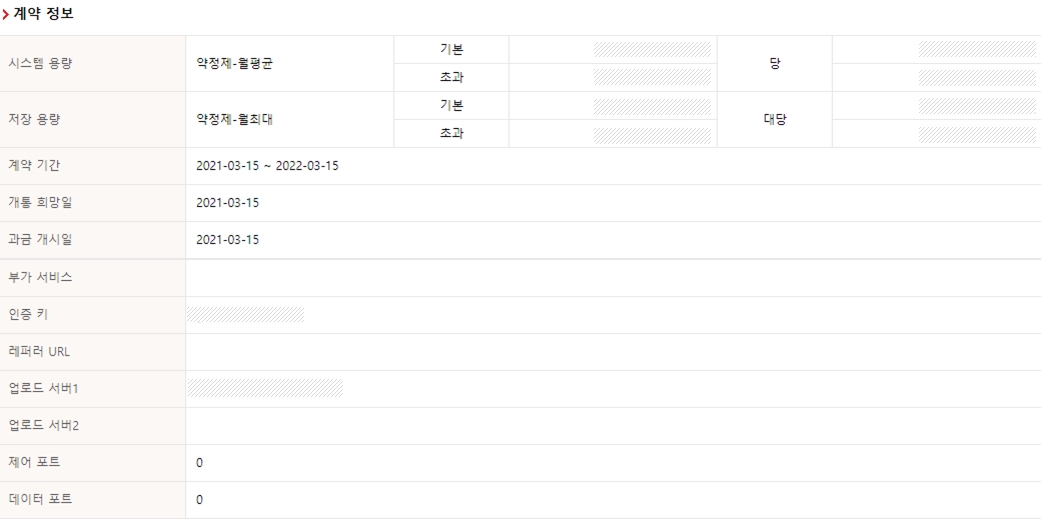Click the 약정제-월최대 value
This screenshot has width=1048, height=519.
[x=235, y=120]
